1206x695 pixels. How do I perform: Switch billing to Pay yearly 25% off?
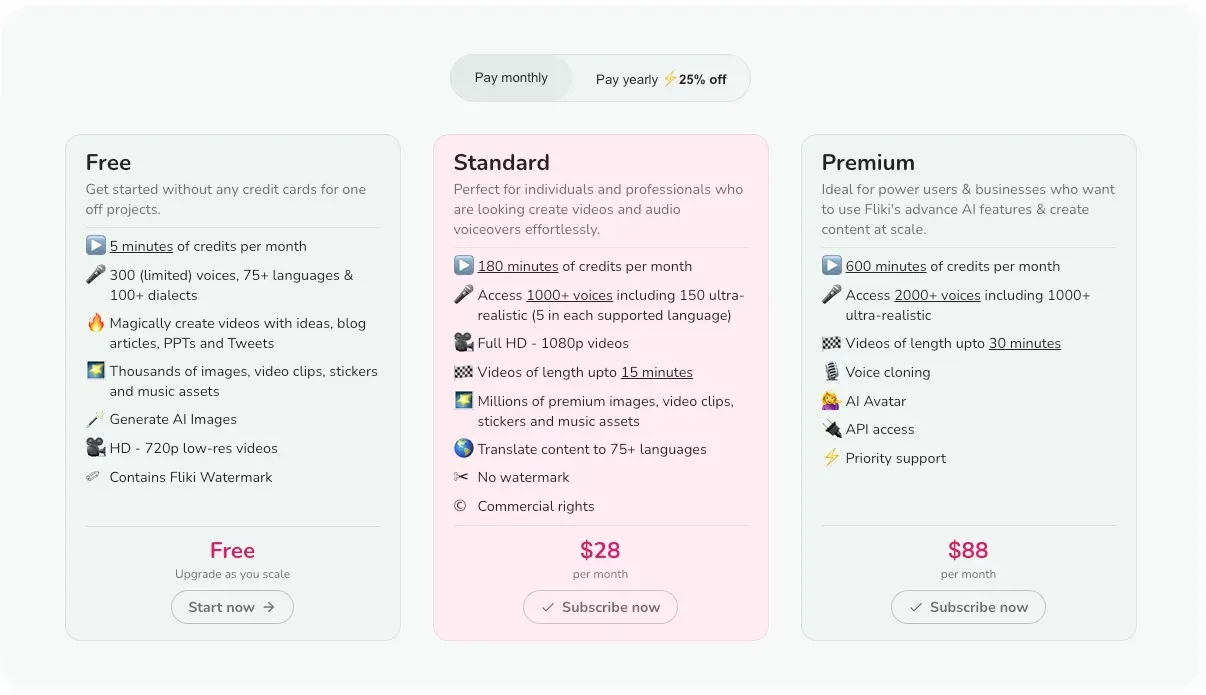pos(661,79)
